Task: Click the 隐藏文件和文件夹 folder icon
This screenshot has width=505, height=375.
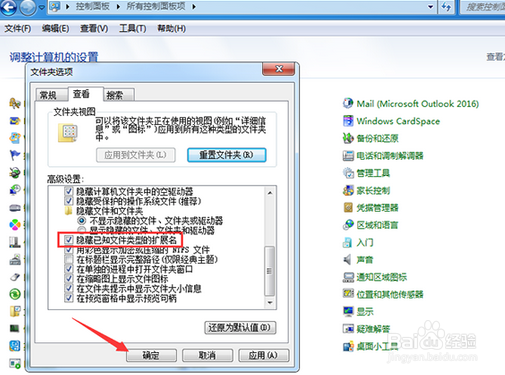Action: pos(68,211)
